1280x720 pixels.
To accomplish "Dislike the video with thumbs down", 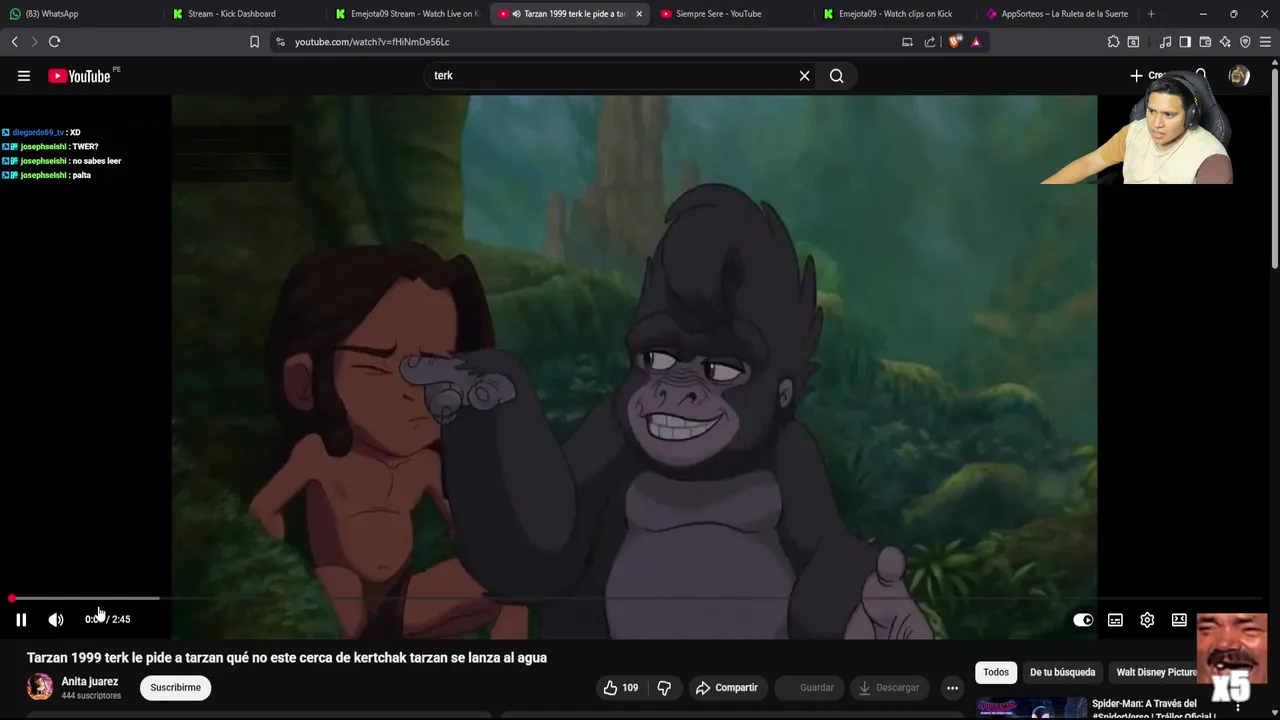I will pos(664,688).
